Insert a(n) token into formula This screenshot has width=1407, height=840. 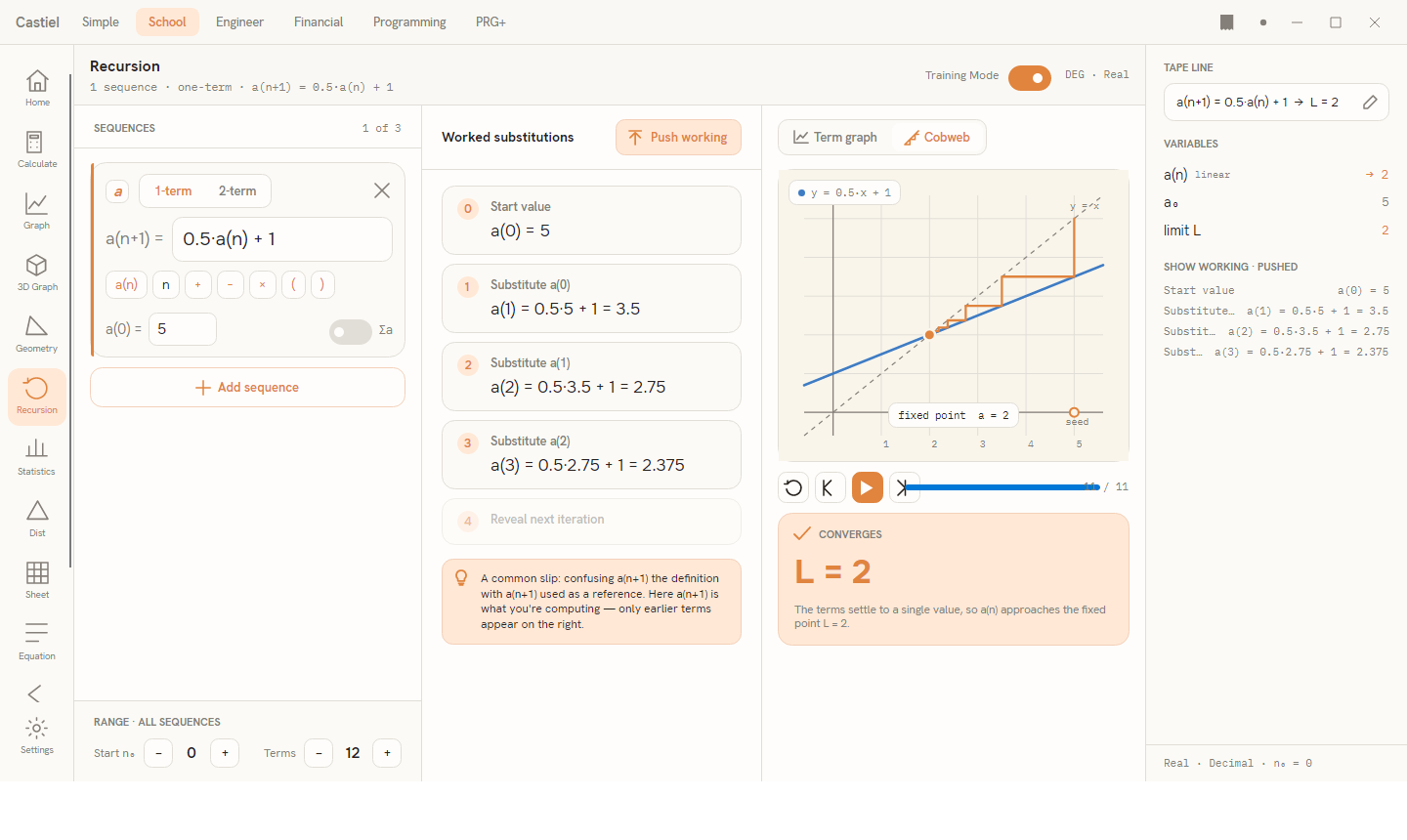(126, 285)
